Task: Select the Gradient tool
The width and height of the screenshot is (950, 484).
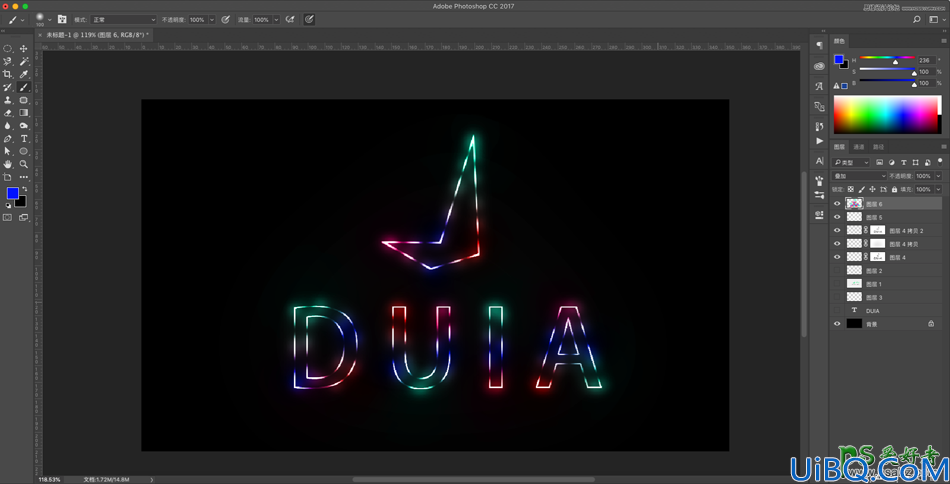Action: 24,113
